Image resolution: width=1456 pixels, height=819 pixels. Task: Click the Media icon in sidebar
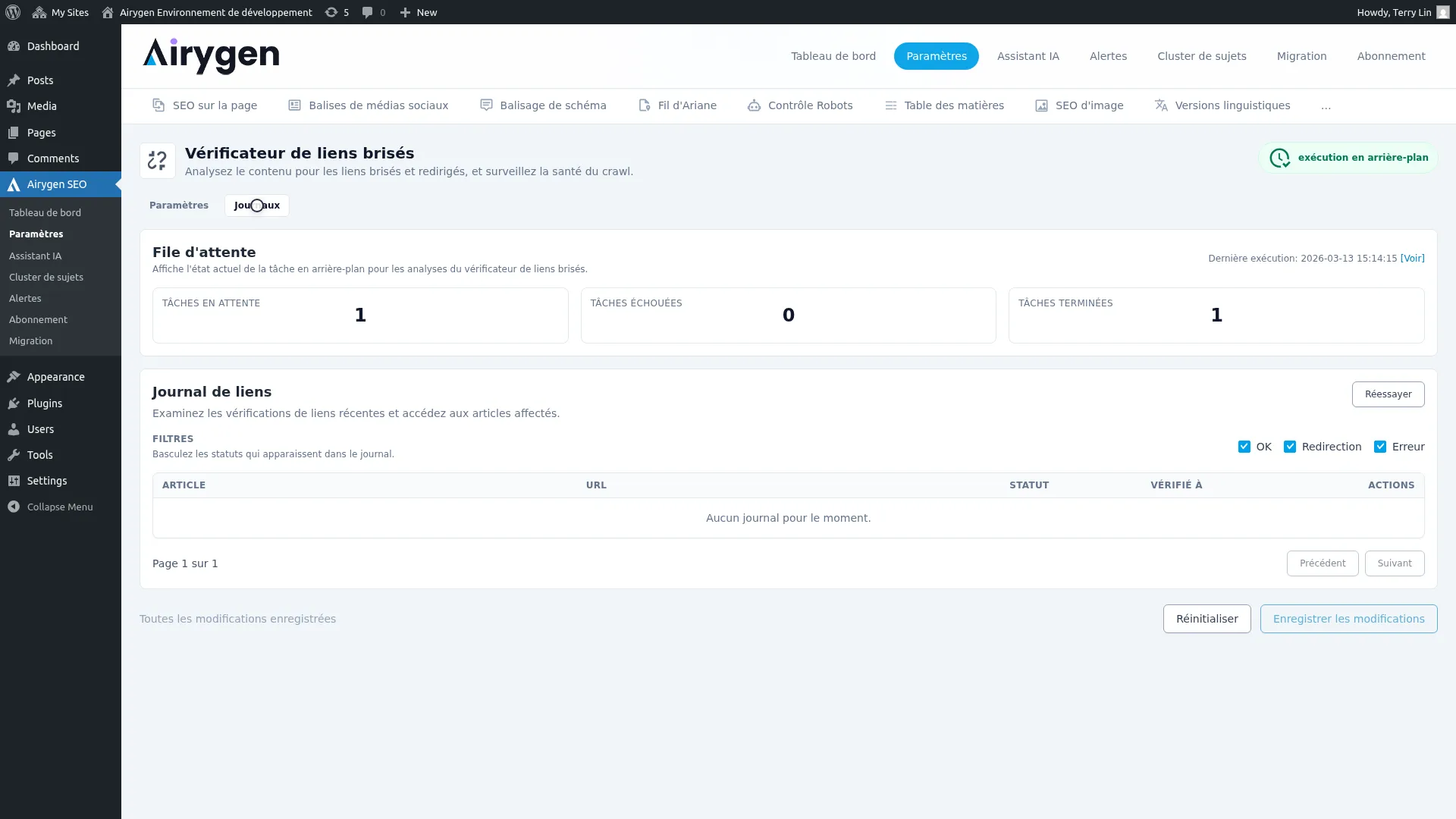click(x=14, y=106)
